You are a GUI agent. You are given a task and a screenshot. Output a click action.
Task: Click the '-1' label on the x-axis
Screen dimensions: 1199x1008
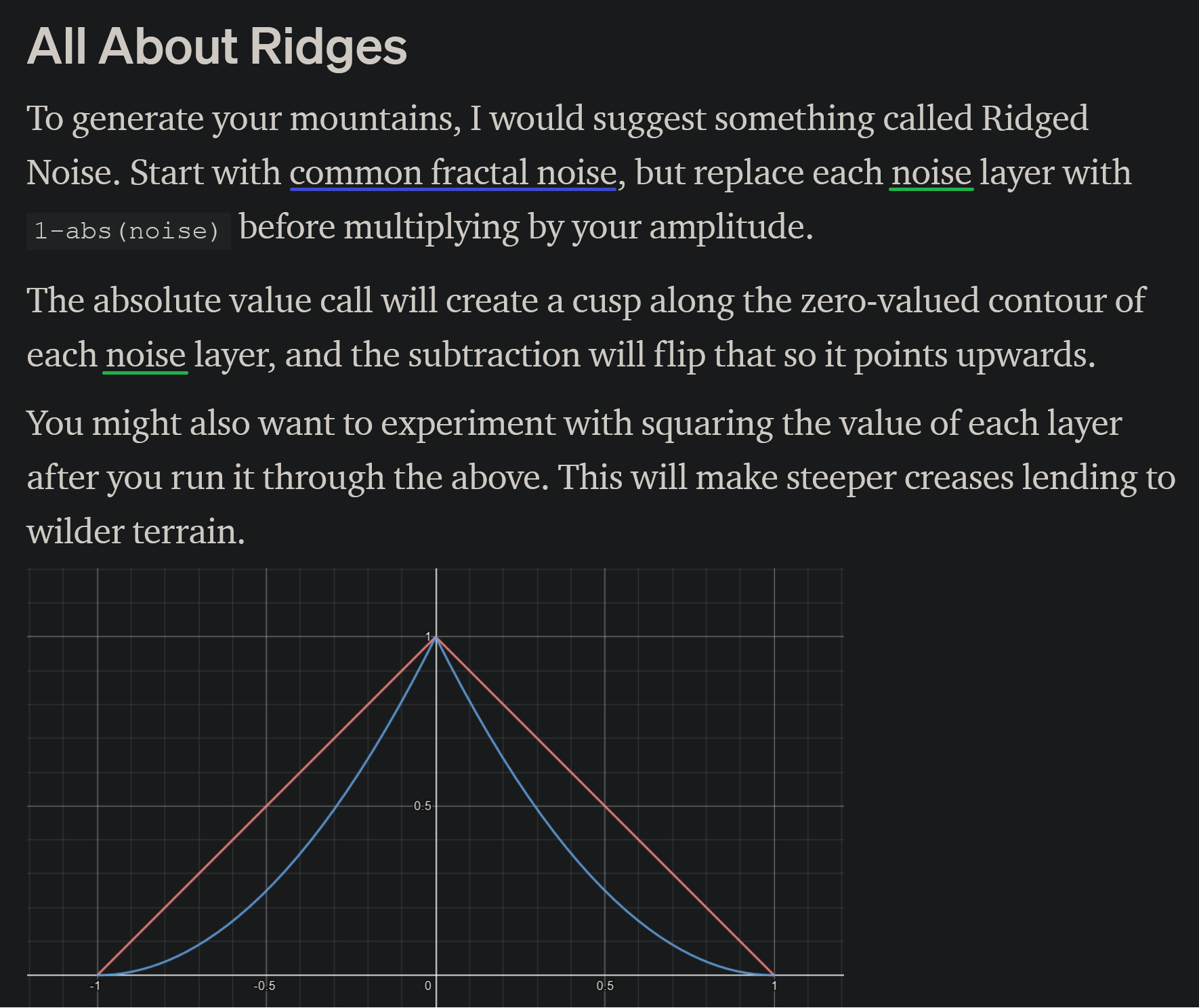tap(95, 986)
